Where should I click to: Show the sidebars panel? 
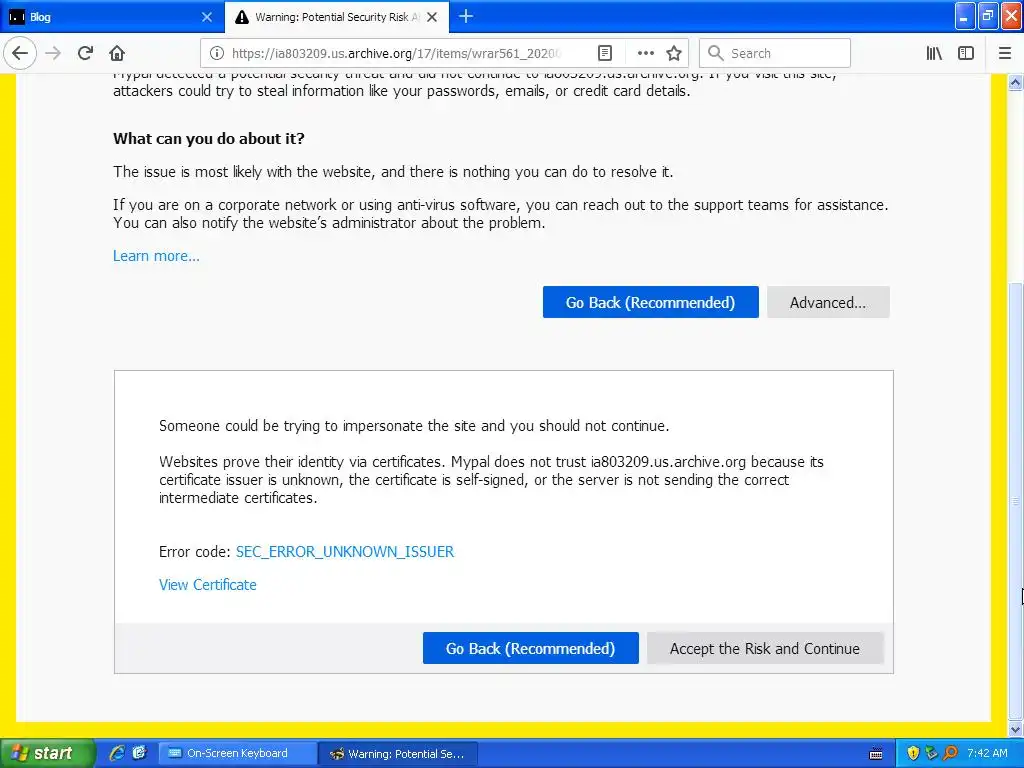[966, 53]
